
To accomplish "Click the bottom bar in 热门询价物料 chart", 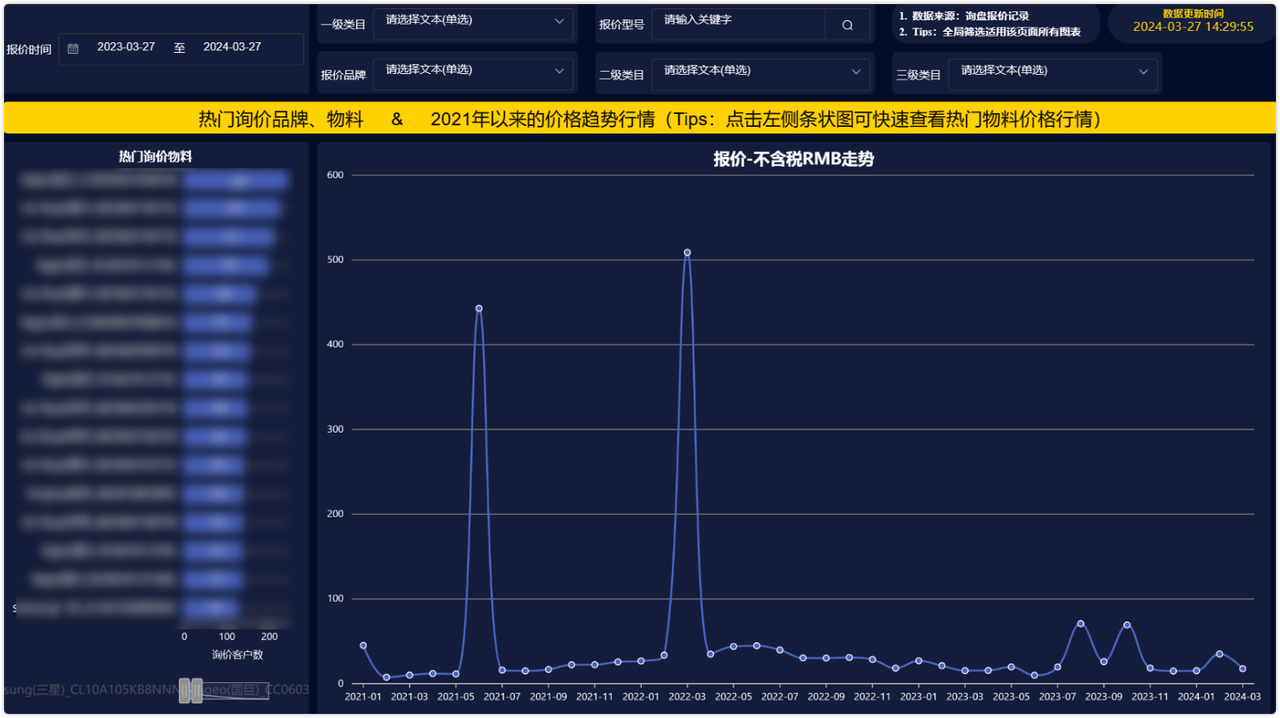I will coord(212,608).
